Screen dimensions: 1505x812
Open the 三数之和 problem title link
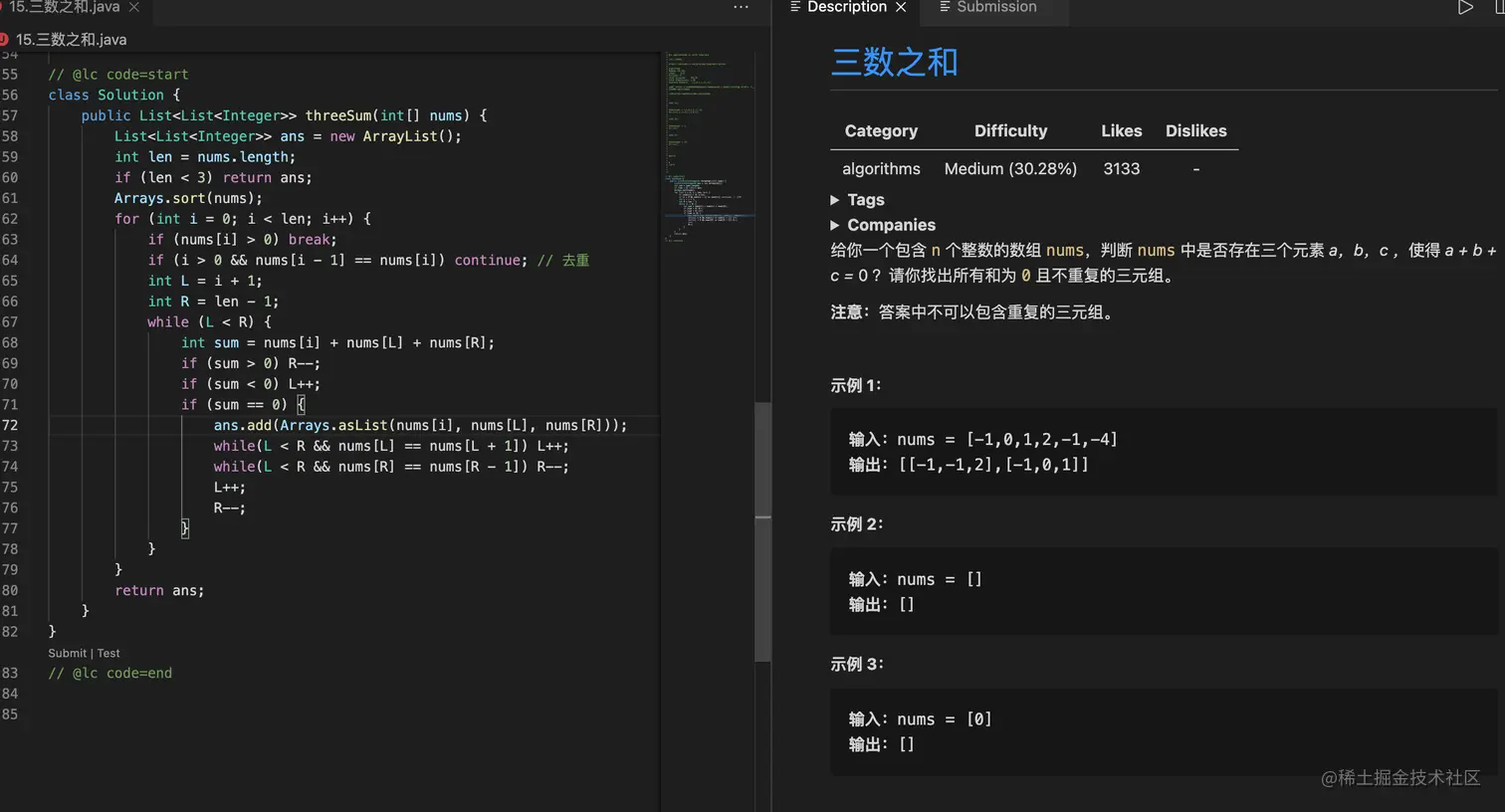point(894,62)
